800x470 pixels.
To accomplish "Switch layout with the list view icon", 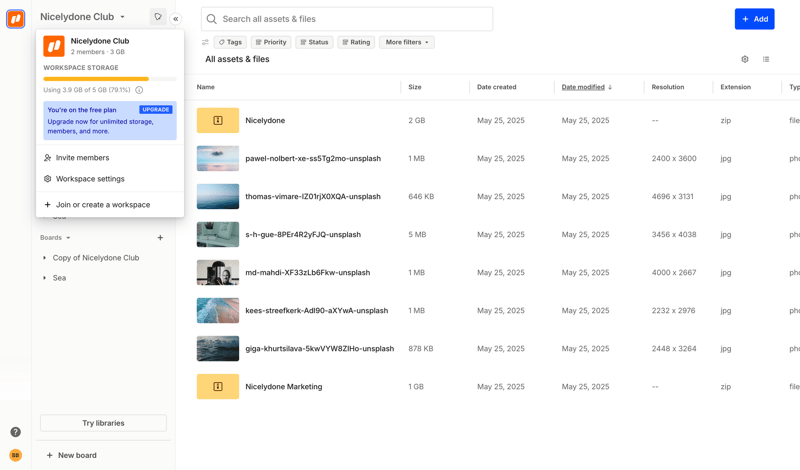I will click(x=766, y=59).
